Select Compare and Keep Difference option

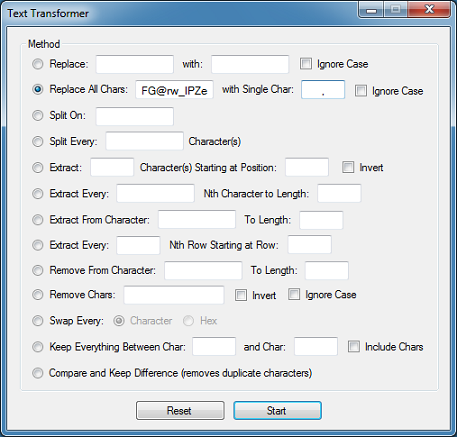pyautogui.click(x=38, y=373)
